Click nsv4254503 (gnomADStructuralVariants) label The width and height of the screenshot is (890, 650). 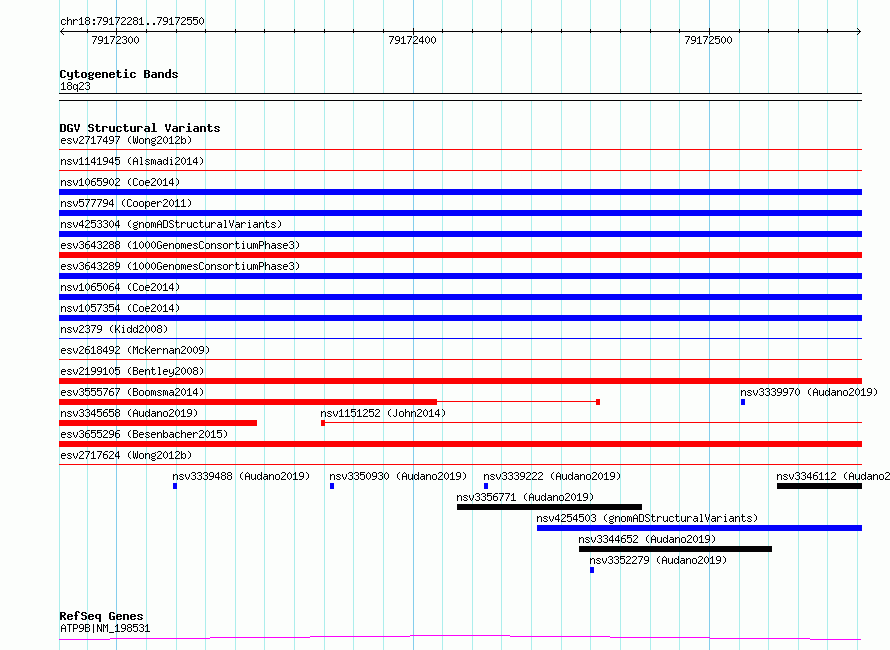pyautogui.click(x=647, y=518)
